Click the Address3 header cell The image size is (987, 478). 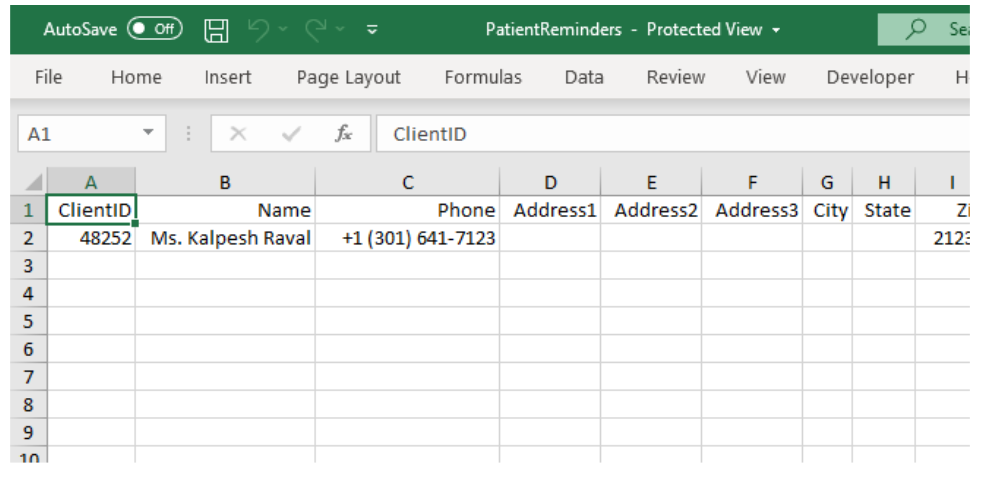coord(752,210)
